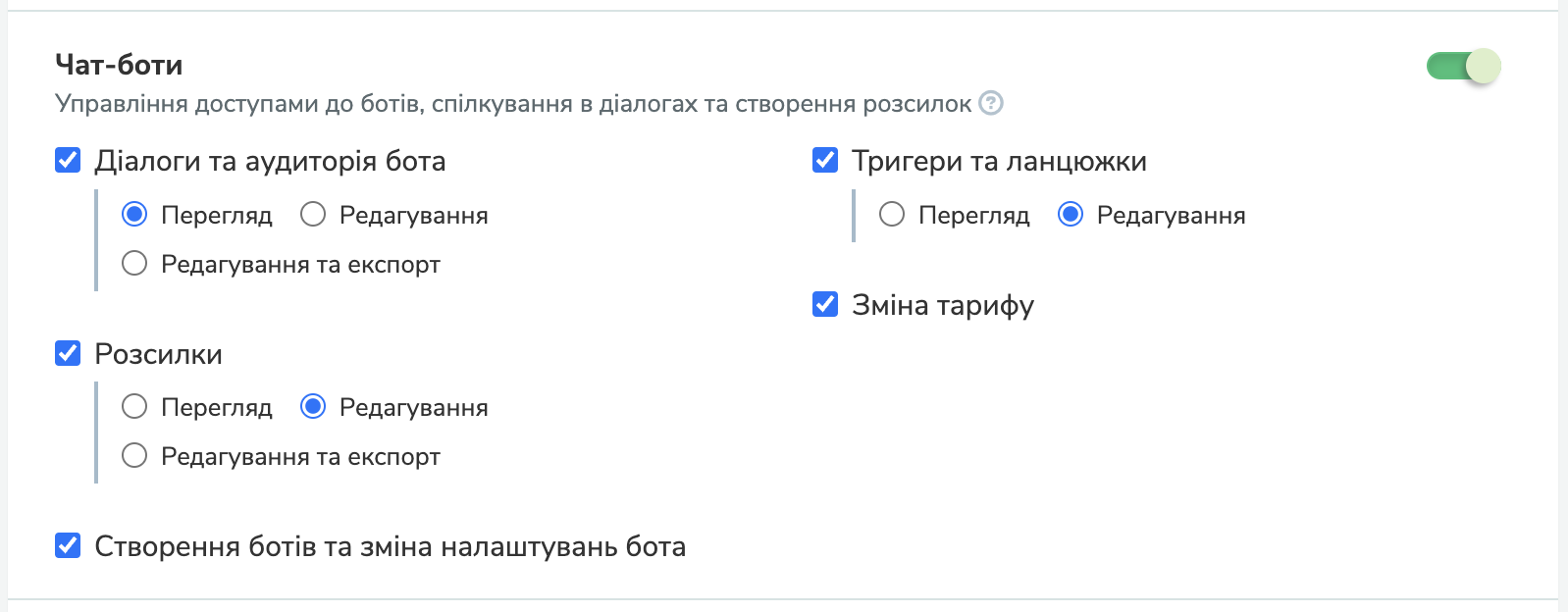Click the active Редагування radio for Тригери
The image size is (1568, 612).
1070,214
